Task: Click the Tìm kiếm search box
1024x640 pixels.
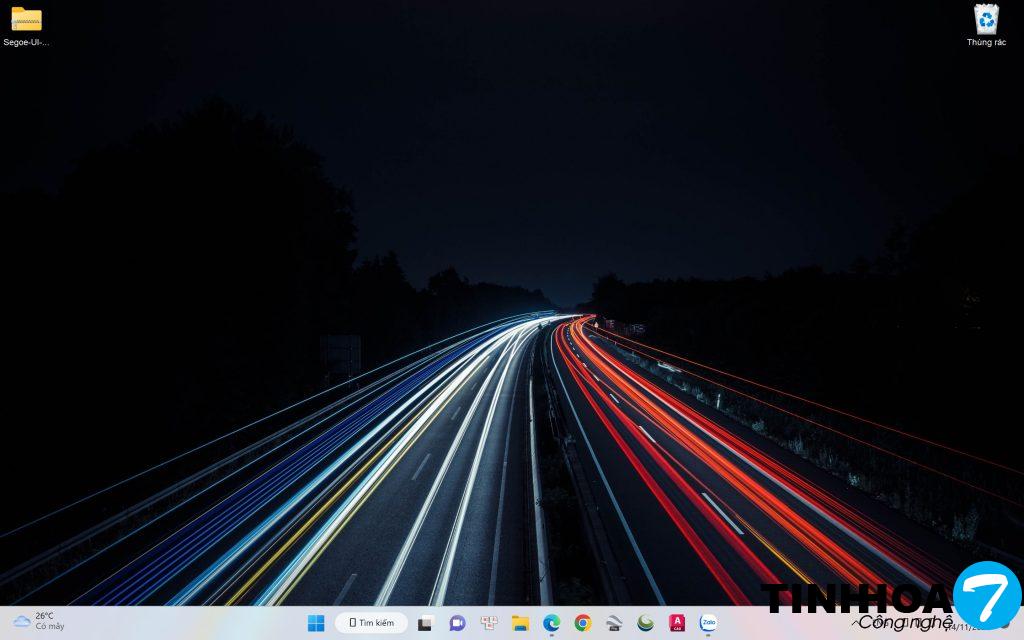Action: click(371, 623)
